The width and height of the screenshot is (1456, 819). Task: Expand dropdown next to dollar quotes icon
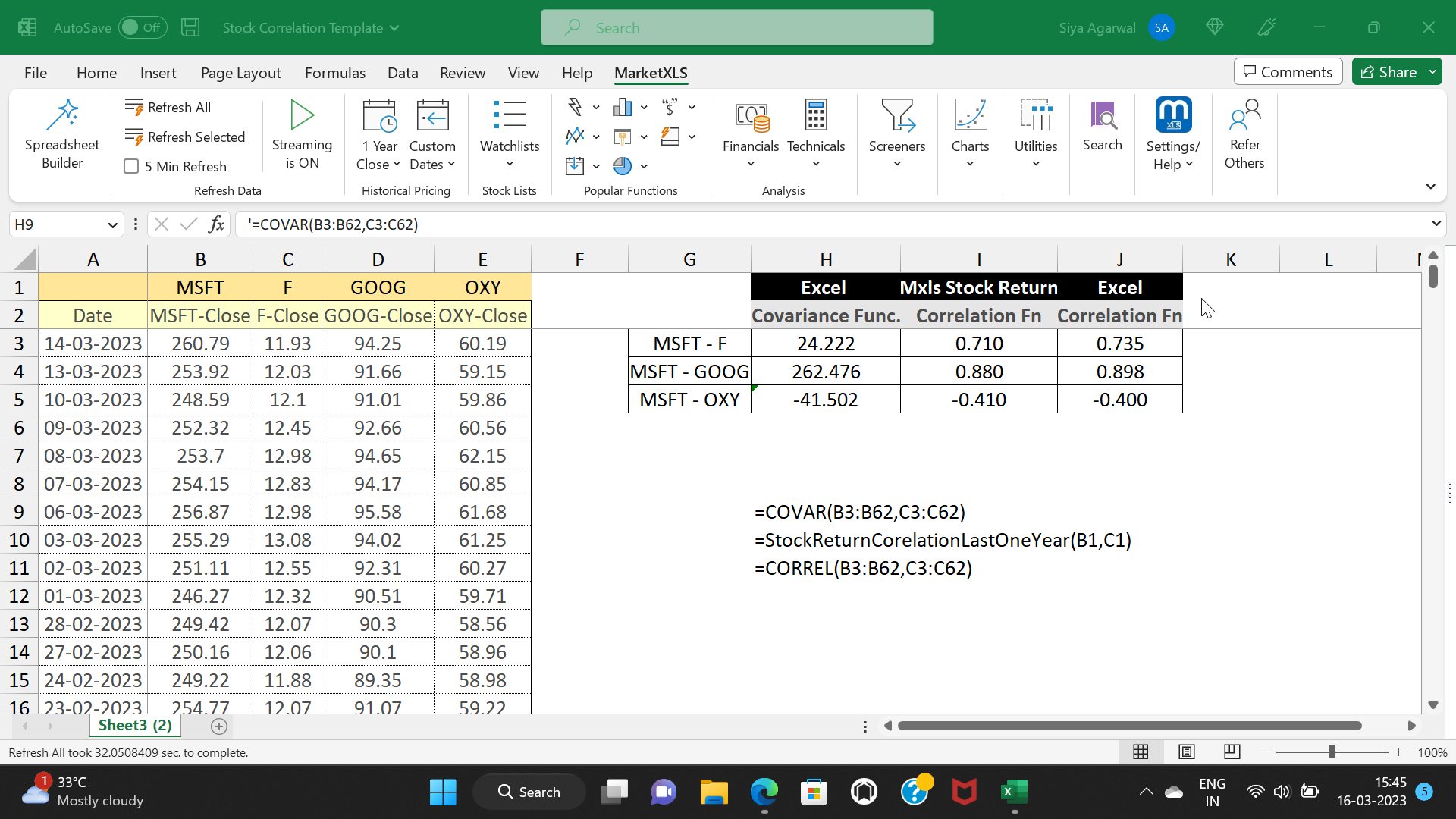(x=692, y=108)
